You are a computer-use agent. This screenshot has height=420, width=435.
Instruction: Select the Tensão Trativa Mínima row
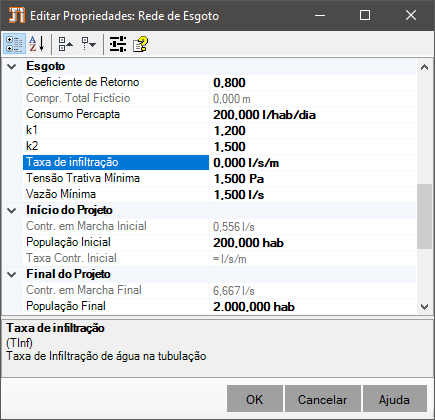pyautogui.click(x=219, y=179)
